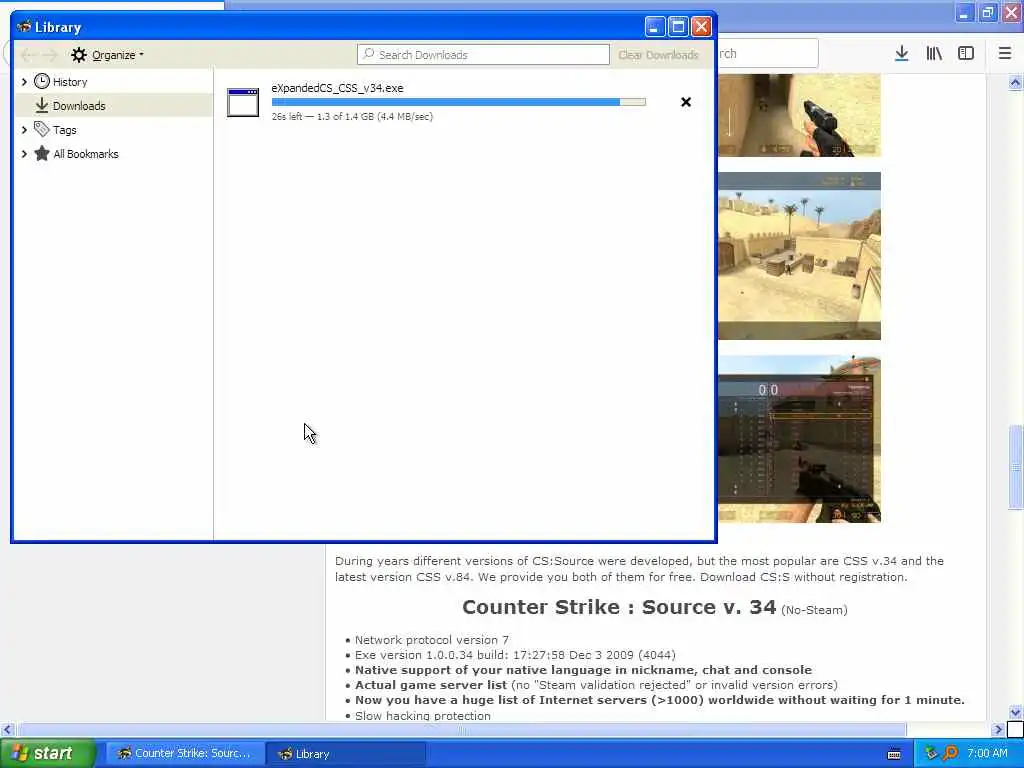Image resolution: width=1024 pixels, height=768 pixels.
Task: Click the Downloads arrow icon in sidebar
Action: tap(42, 105)
